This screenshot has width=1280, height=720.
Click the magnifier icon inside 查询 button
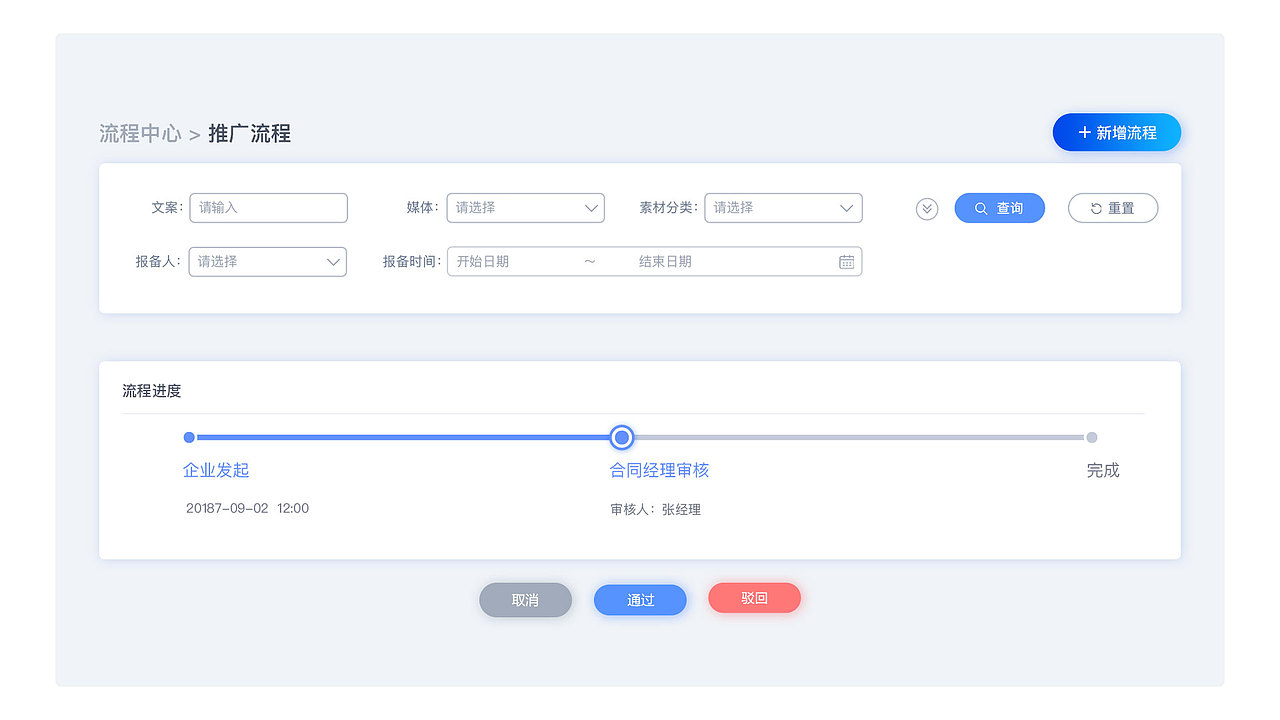tap(981, 208)
